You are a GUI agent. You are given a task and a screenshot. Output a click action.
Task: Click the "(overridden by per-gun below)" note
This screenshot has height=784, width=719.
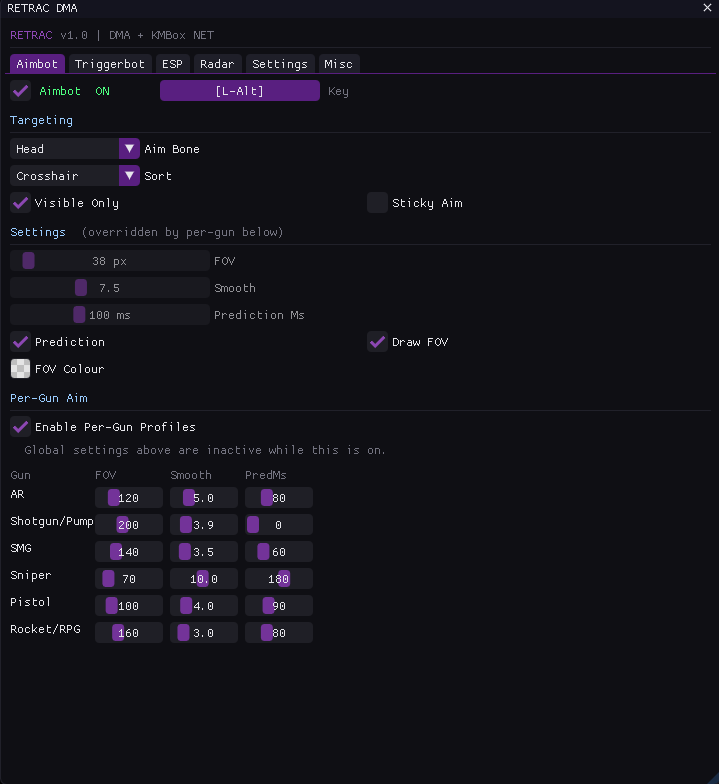182,232
